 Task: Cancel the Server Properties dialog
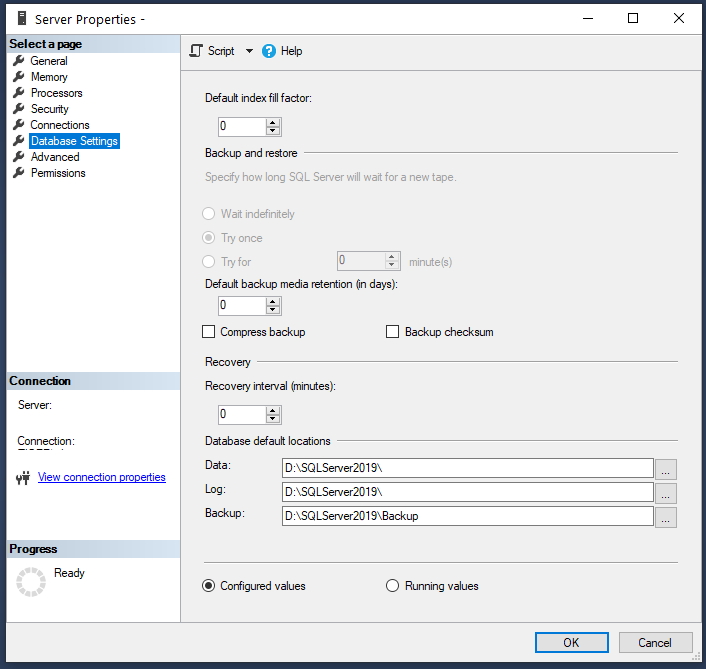pos(656,642)
